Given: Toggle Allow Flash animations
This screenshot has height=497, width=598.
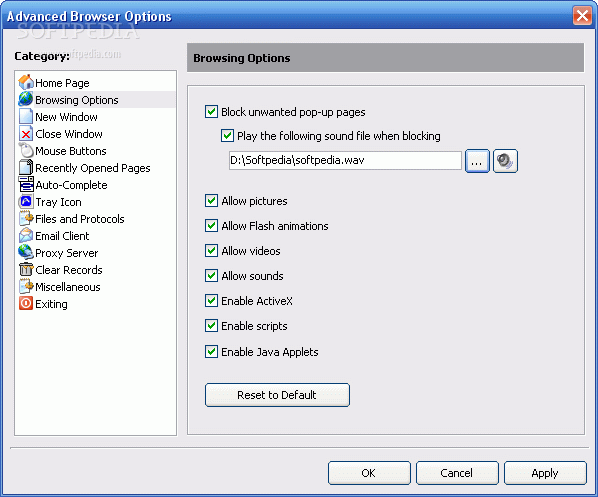Looking at the screenshot, I should click(x=211, y=225).
